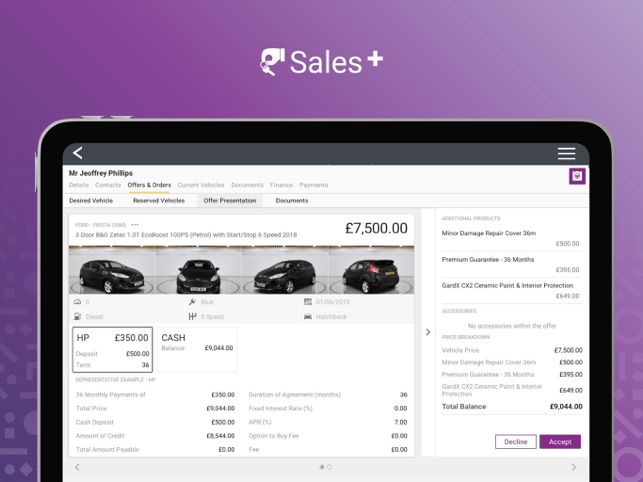Click the Cash Deposit row

155,422
